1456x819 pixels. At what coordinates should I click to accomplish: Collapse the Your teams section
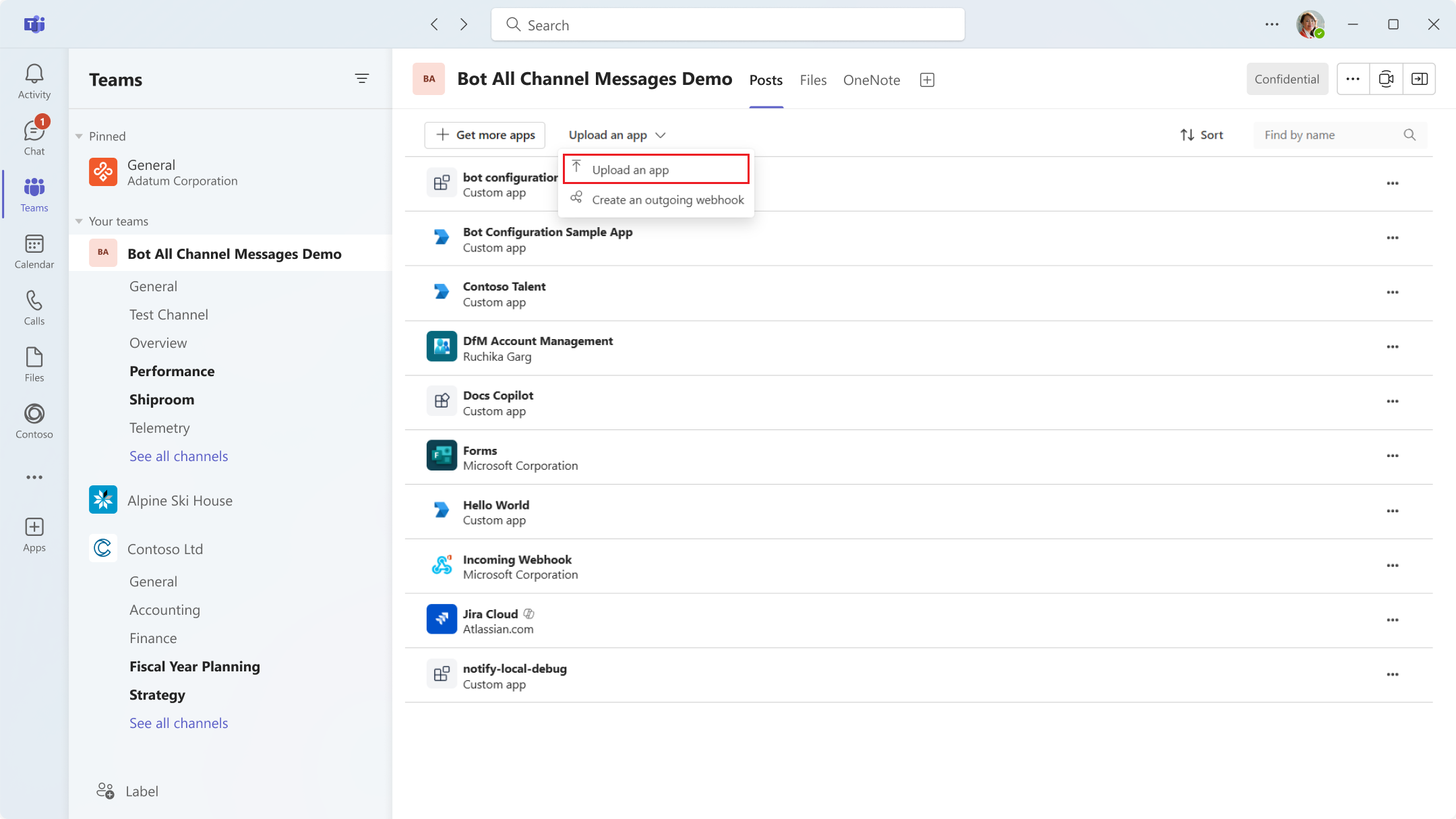pyautogui.click(x=80, y=221)
